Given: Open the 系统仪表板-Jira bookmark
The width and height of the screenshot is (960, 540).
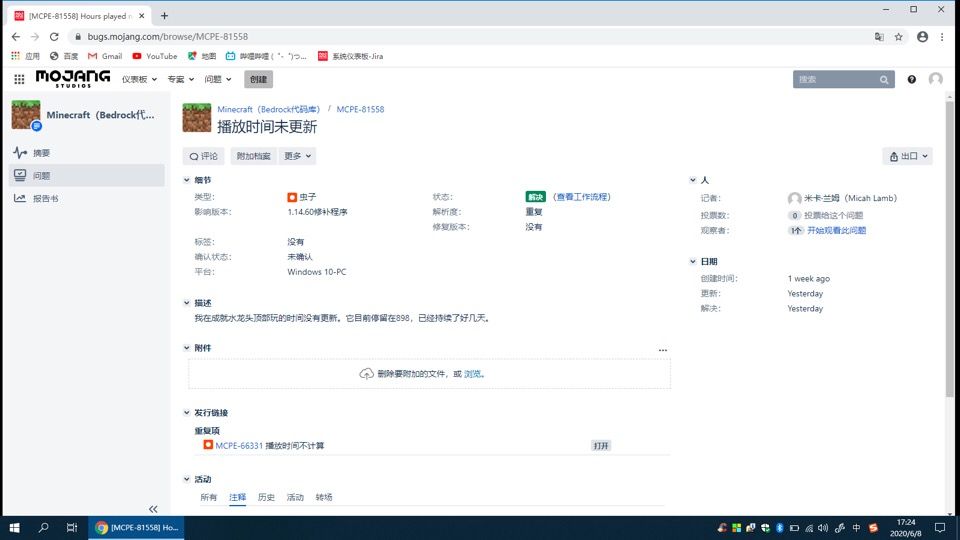Looking at the screenshot, I should click(351, 56).
